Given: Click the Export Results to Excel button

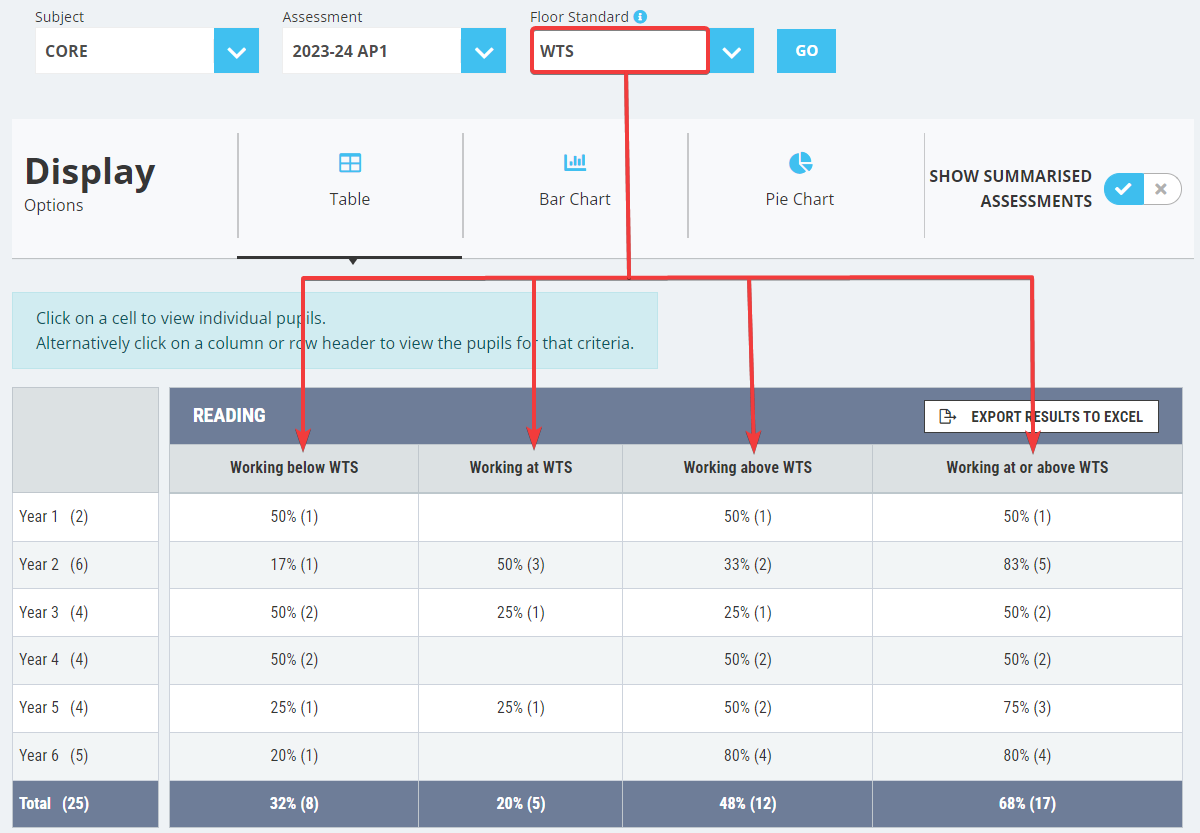Looking at the screenshot, I should (1041, 416).
